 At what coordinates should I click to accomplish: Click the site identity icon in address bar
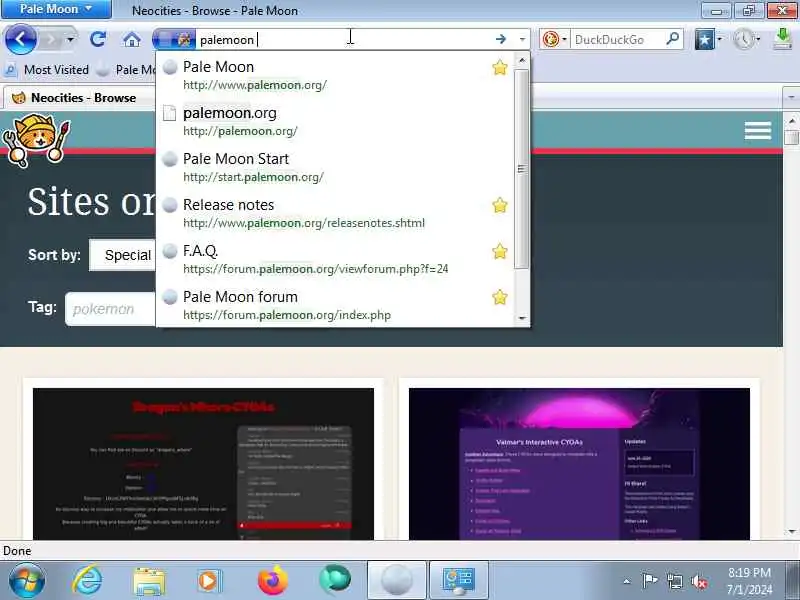(174, 39)
